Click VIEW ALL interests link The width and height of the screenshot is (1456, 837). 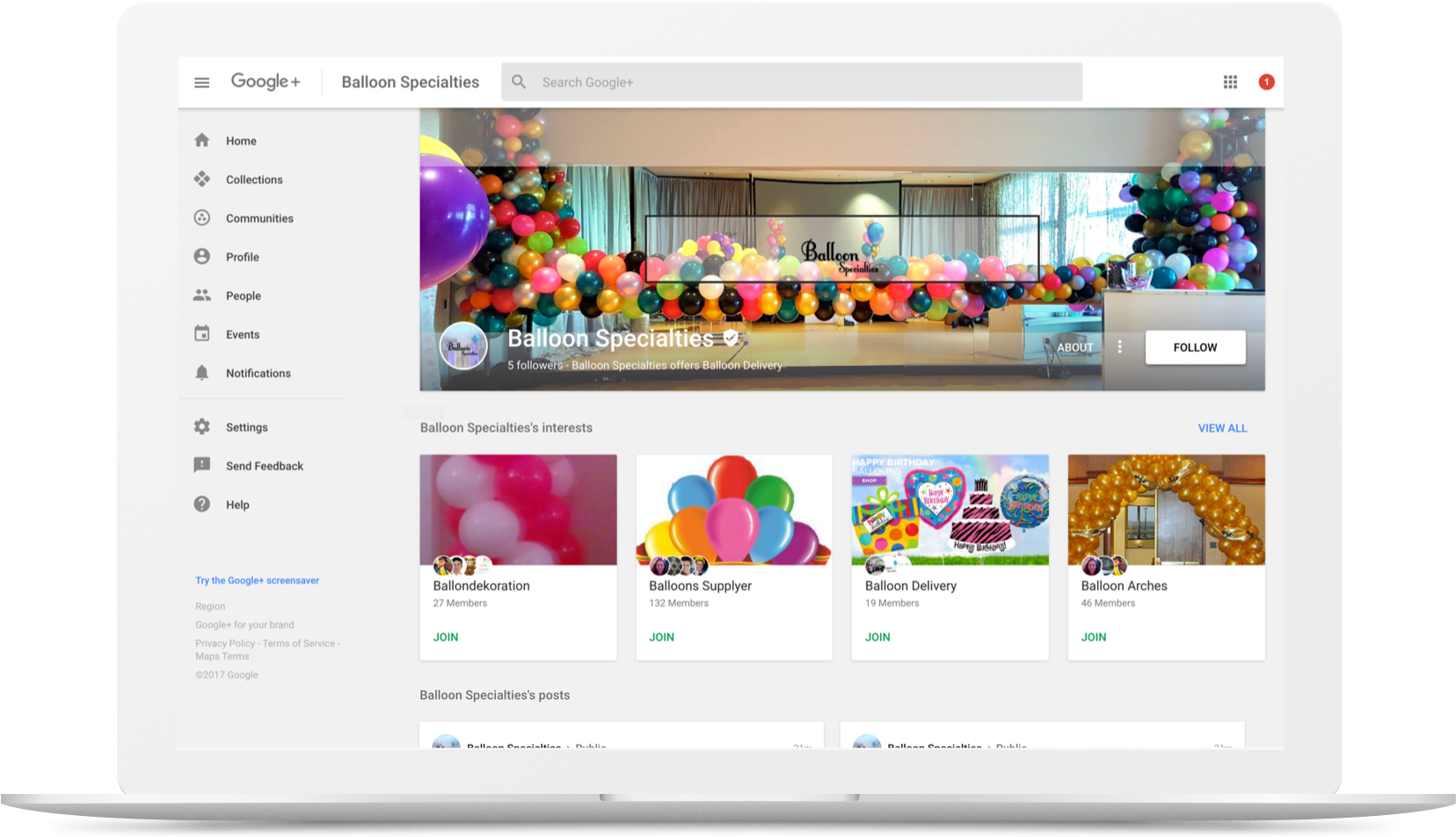[1222, 428]
